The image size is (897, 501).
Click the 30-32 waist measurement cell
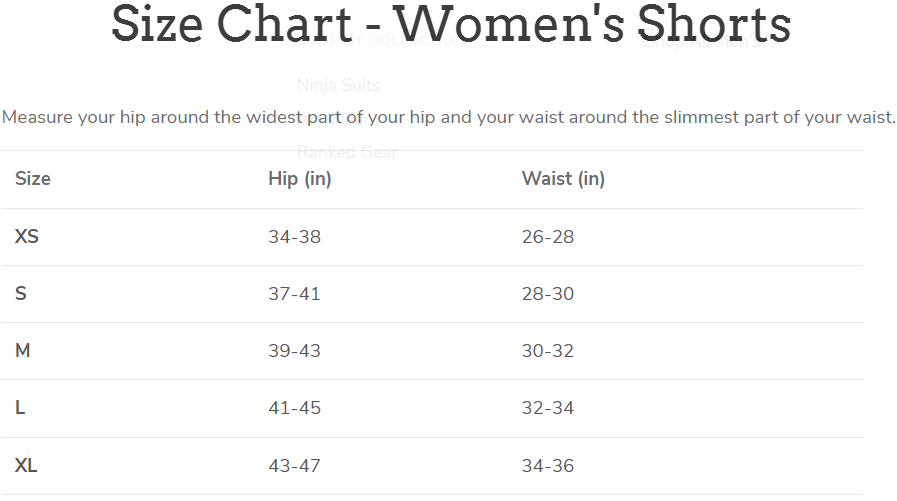click(548, 351)
